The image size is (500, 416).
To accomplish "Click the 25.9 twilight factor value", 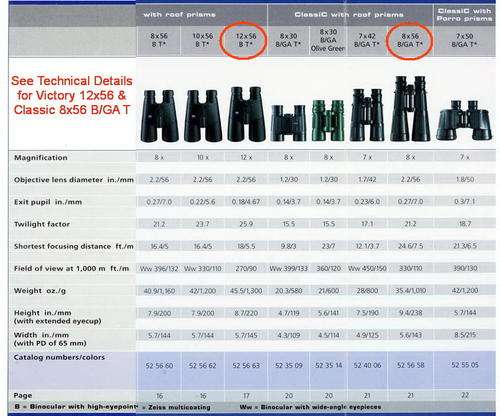I will 246,224.
